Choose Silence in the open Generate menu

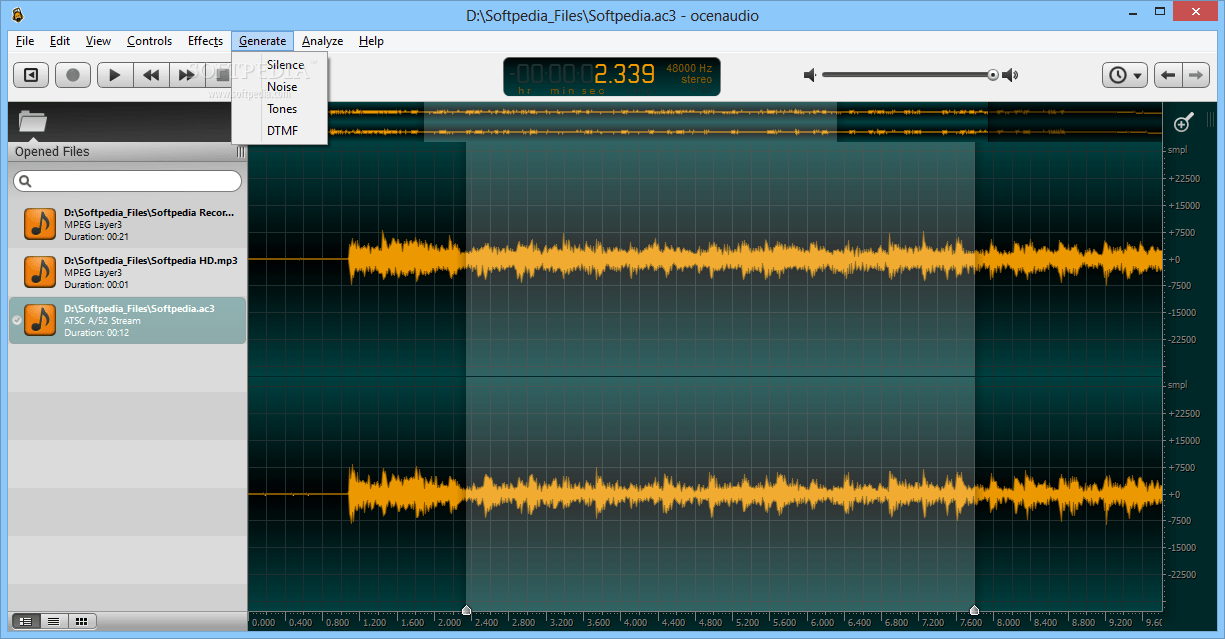click(285, 64)
